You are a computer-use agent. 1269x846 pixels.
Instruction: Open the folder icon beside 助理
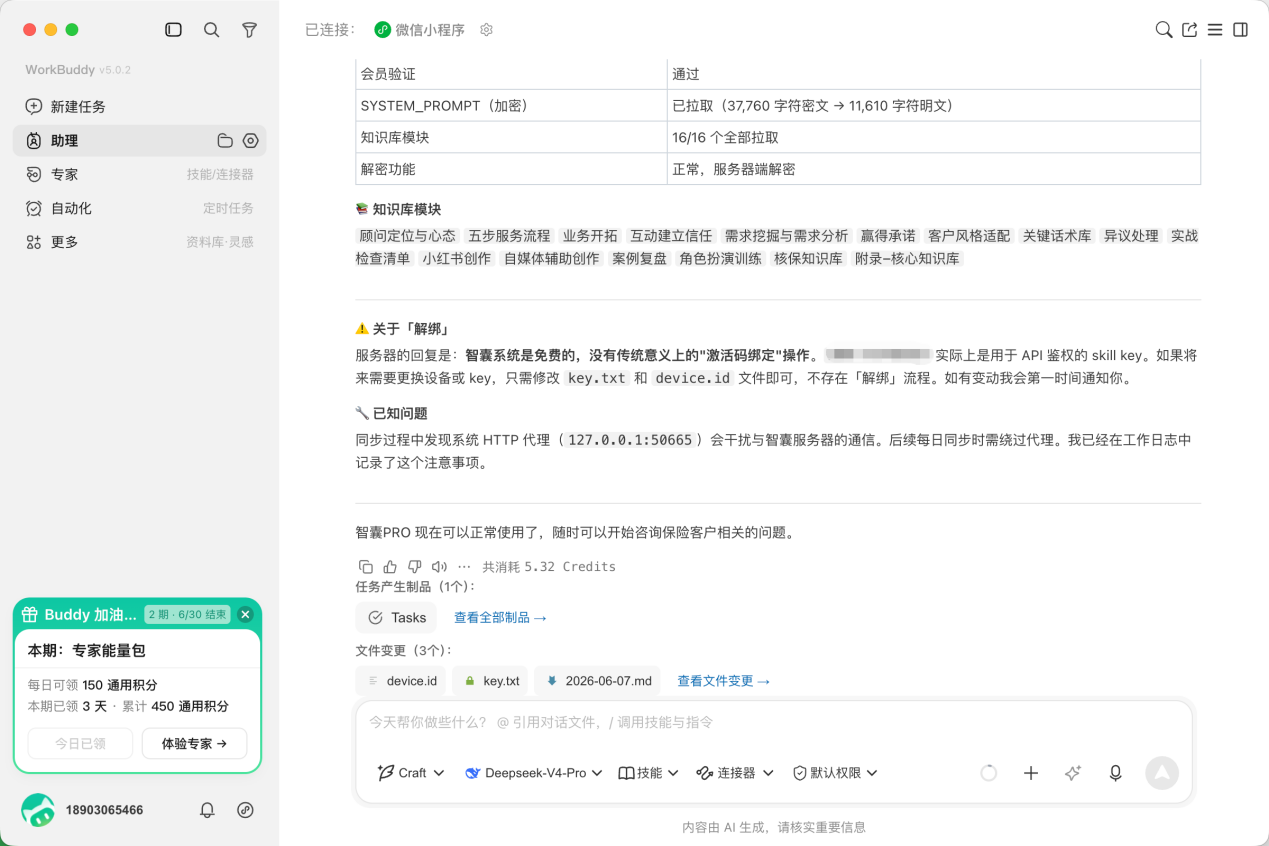tap(225, 141)
